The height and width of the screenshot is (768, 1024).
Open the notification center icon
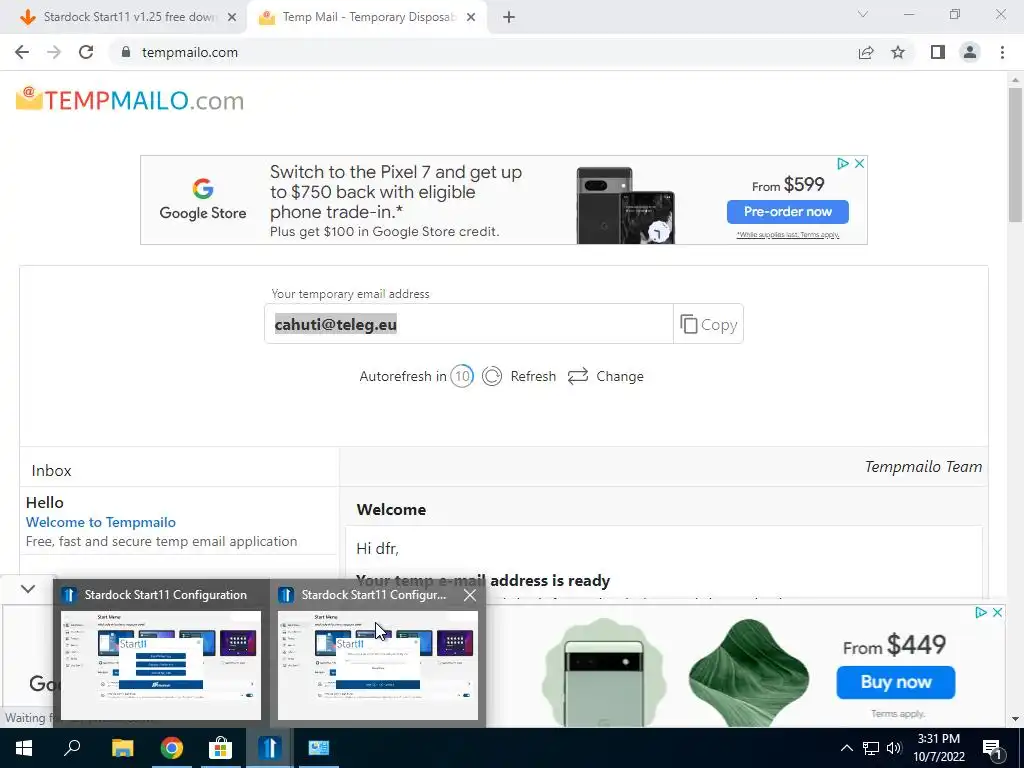[x=993, y=748]
